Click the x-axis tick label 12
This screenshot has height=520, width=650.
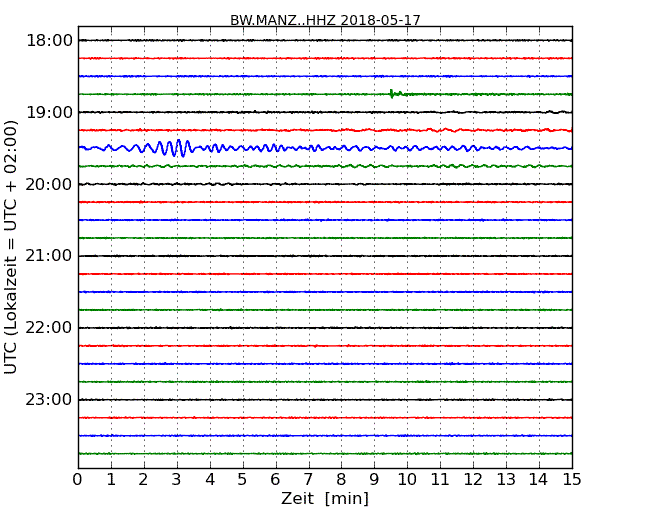click(473, 480)
